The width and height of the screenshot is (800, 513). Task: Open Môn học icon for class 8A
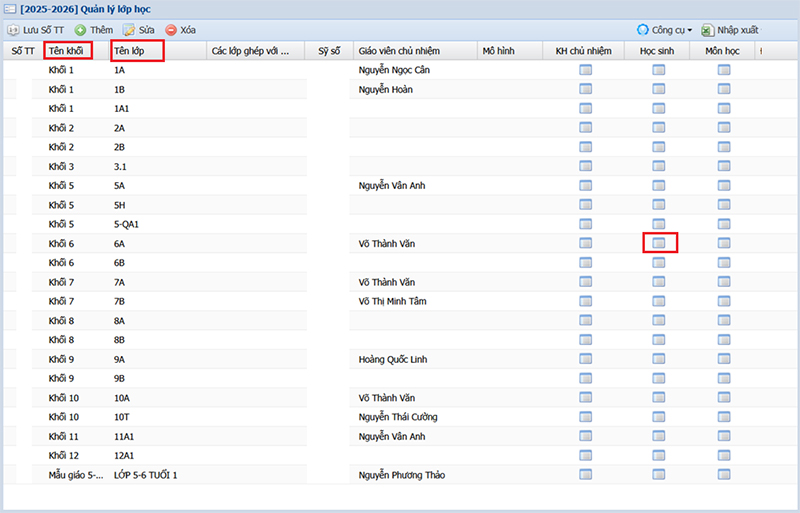[x=724, y=320]
